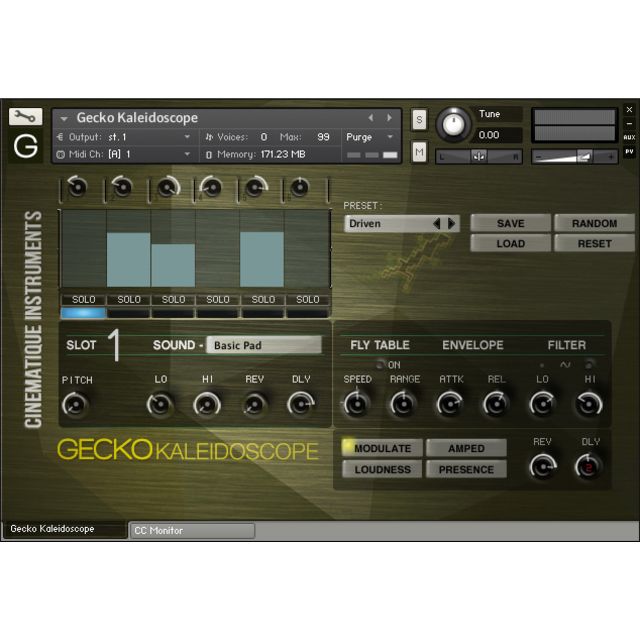The image size is (640, 640).
Task: Toggle the MODULATE effect button
Action: (382, 448)
